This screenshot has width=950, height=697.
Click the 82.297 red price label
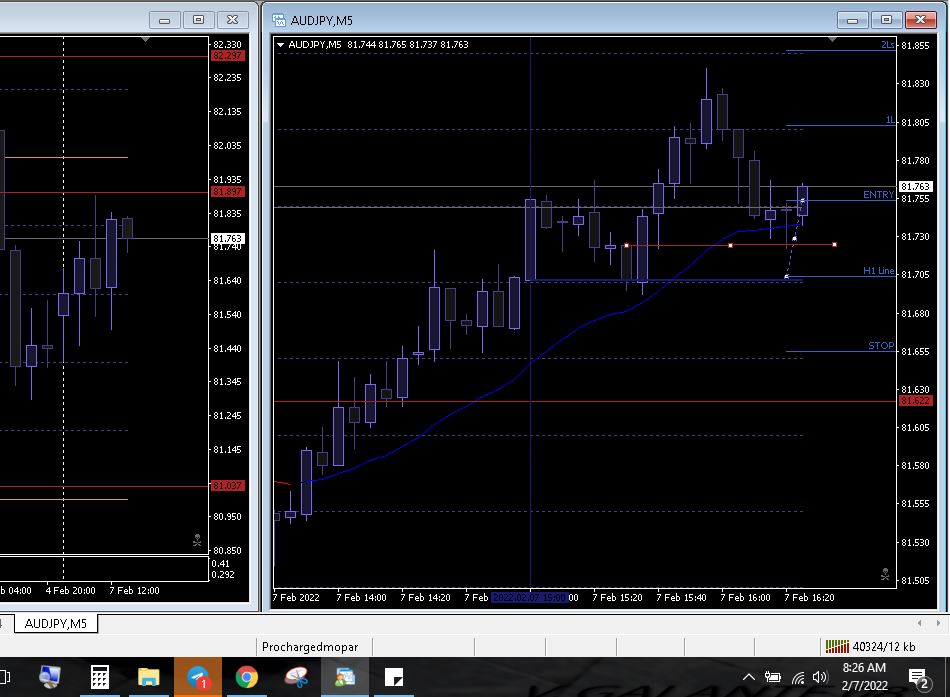227,56
